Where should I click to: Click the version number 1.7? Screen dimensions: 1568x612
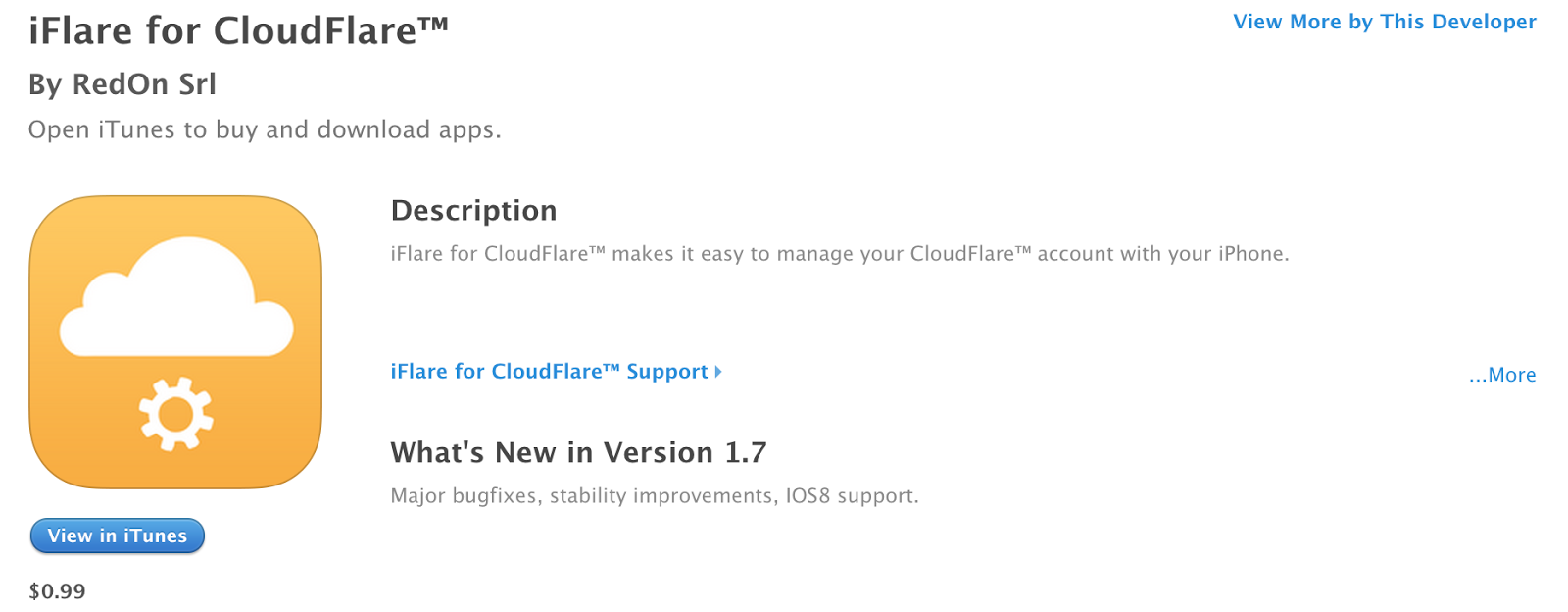point(745,453)
